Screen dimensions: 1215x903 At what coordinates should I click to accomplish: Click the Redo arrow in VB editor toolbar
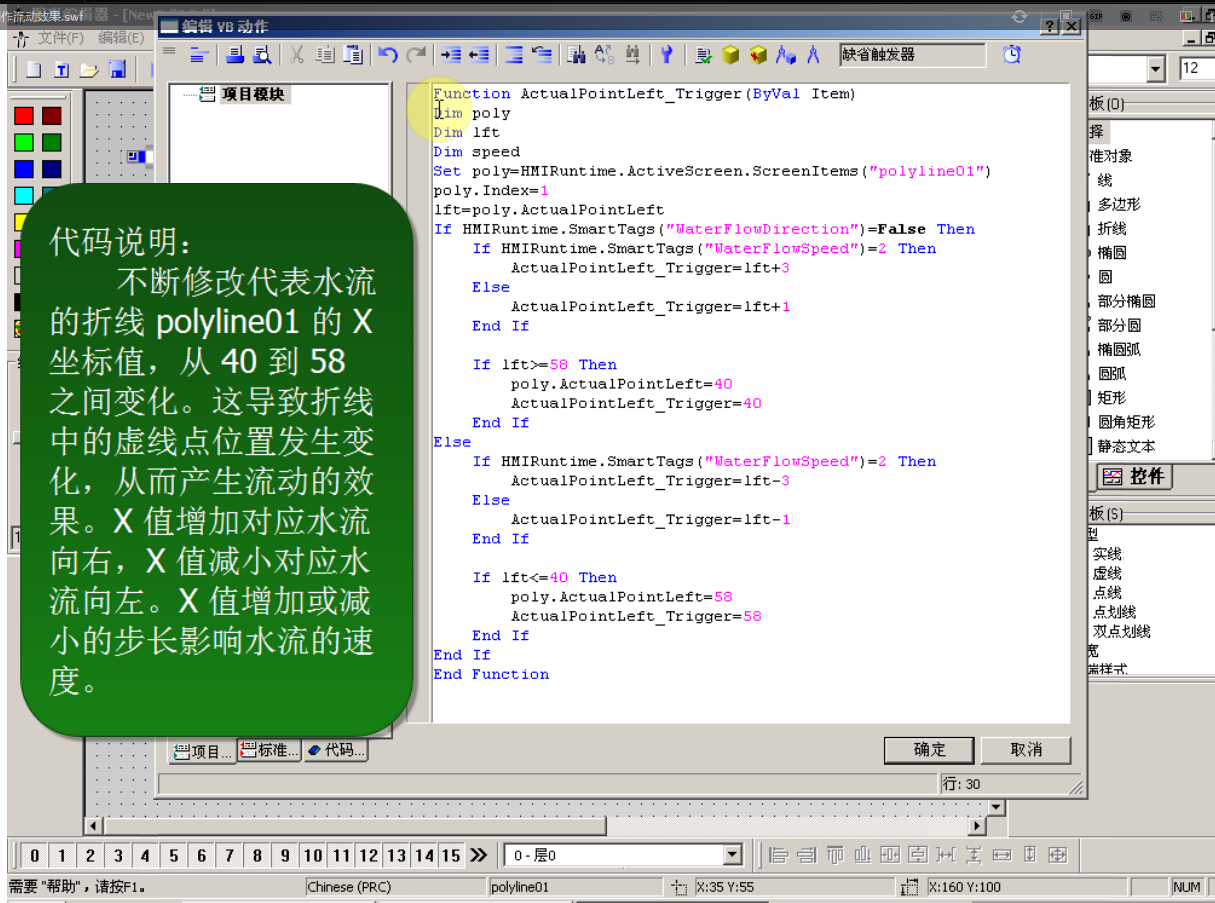[x=415, y=55]
